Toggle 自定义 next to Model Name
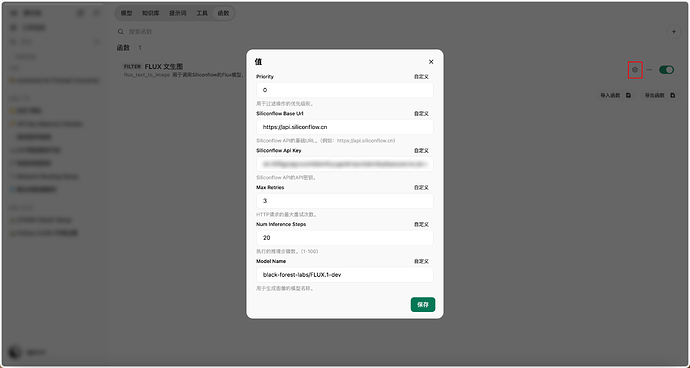This screenshot has height=368, width=690. (421, 261)
